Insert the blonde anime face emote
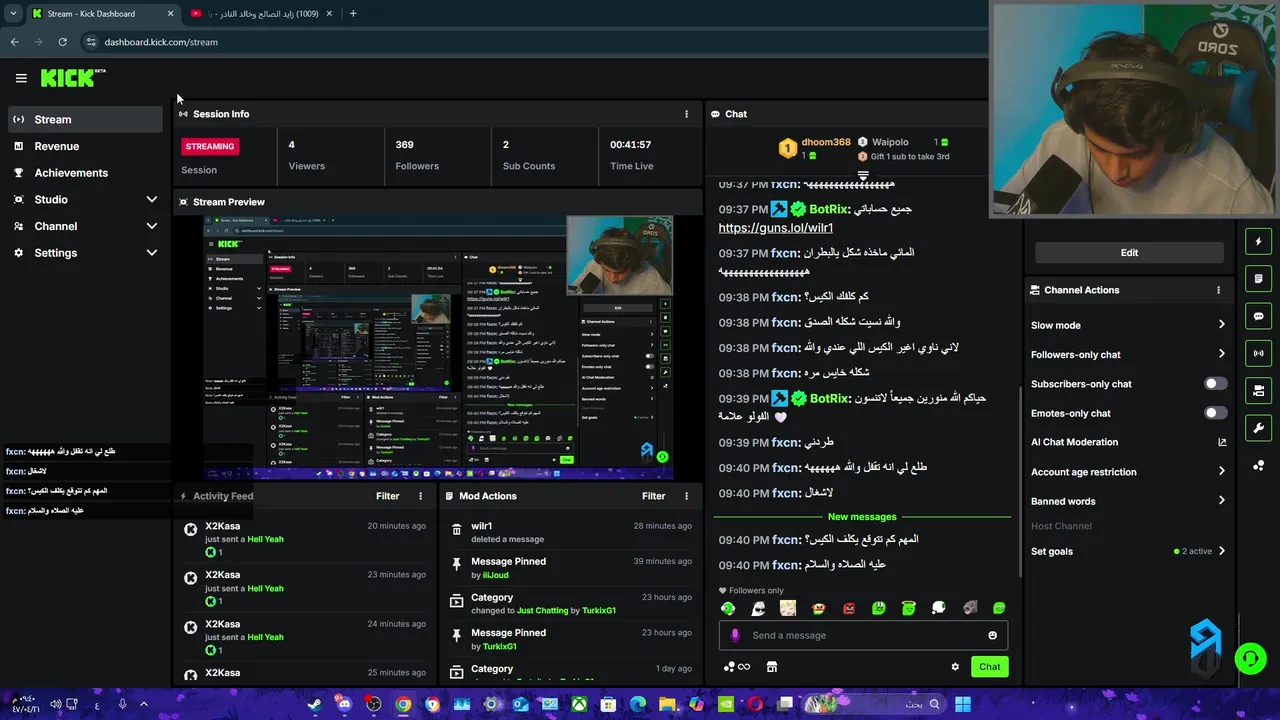The image size is (1280, 720). (788, 608)
